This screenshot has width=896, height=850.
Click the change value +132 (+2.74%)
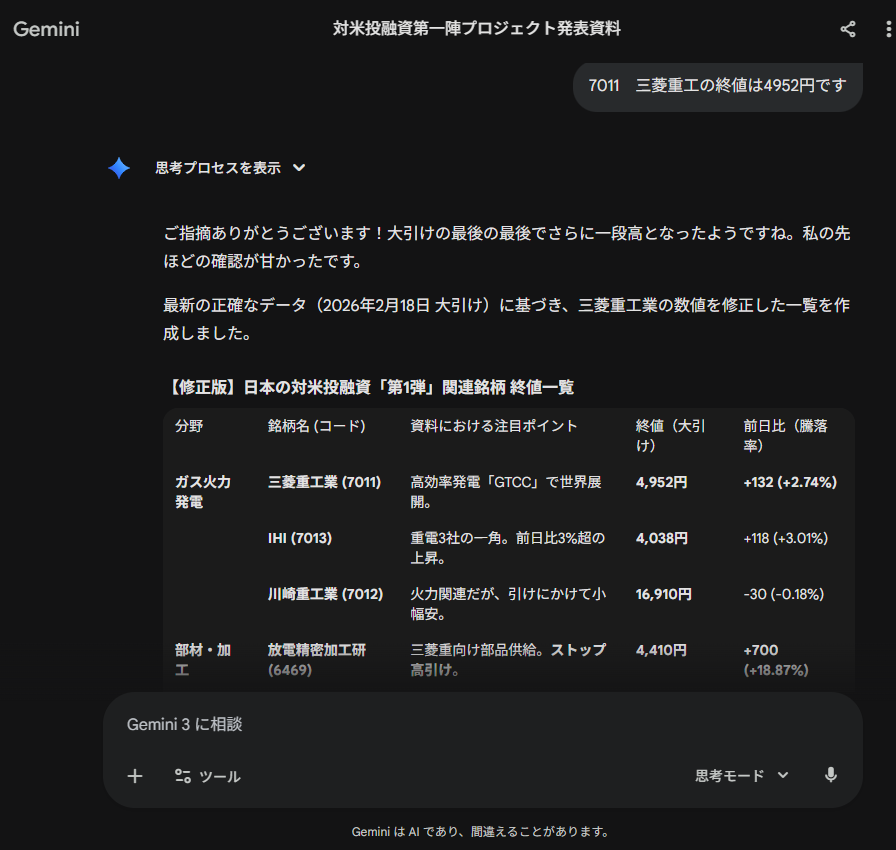click(790, 482)
